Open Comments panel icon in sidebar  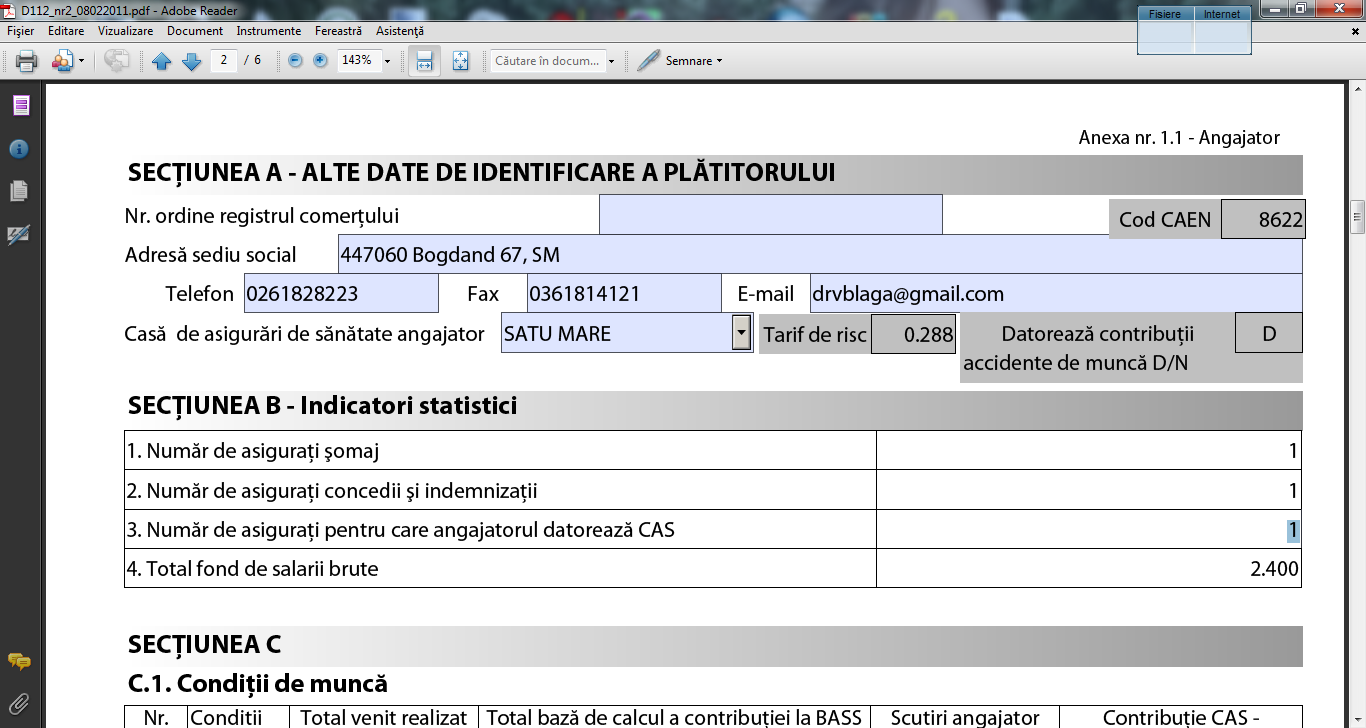pyautogui.click(x=19, y=661)
